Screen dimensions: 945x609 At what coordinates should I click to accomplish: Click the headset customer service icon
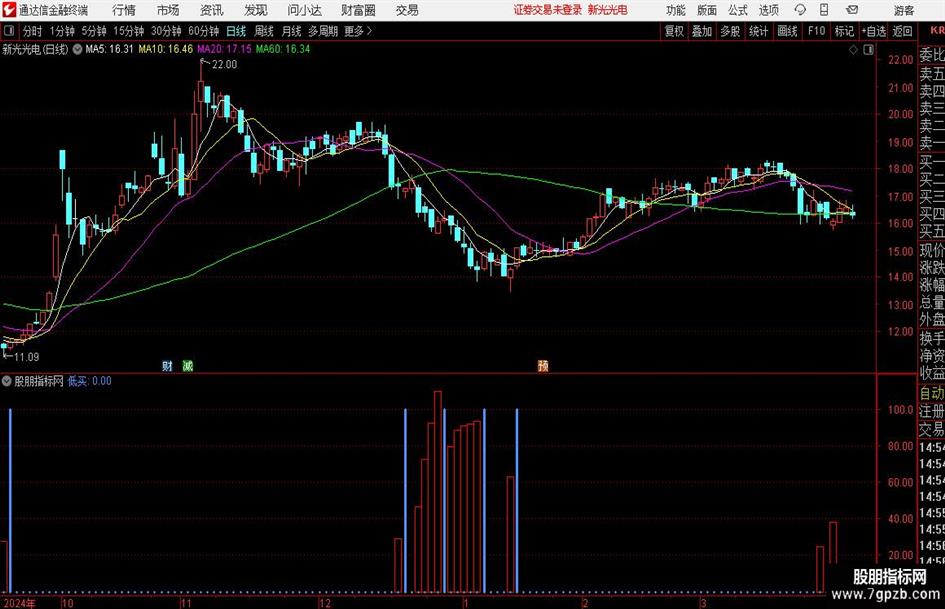[x=800, y=10]
